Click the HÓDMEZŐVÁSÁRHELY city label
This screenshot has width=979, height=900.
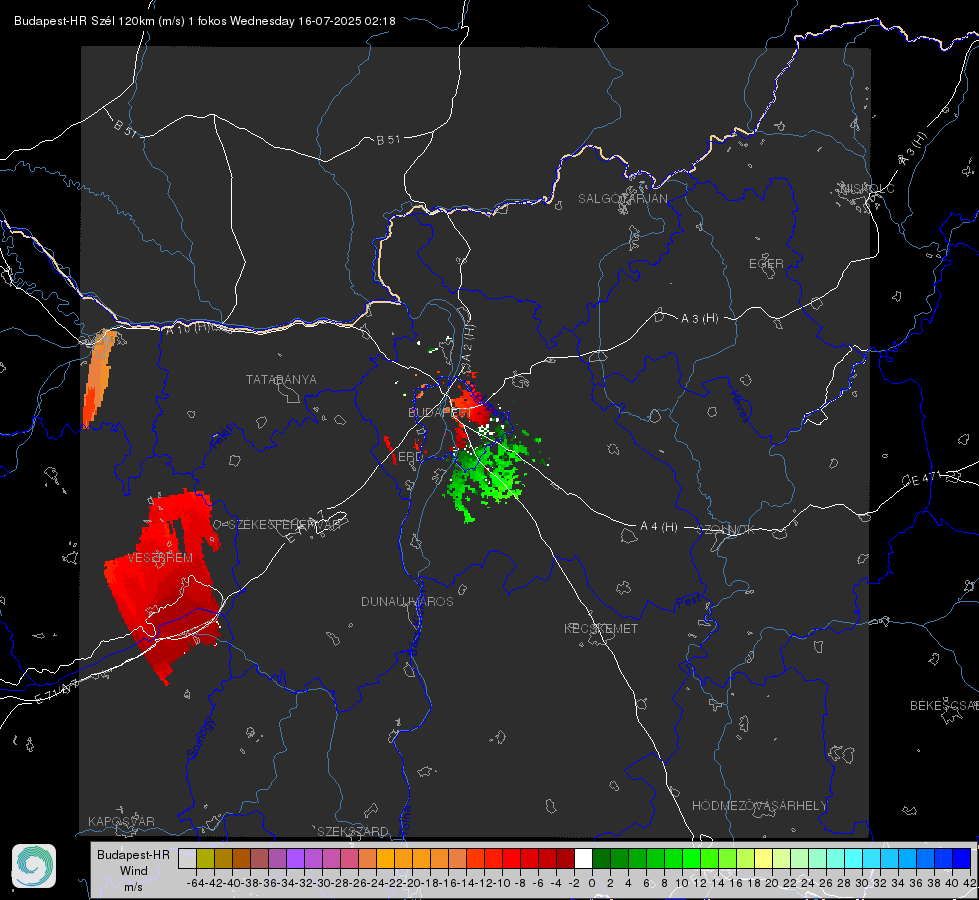[759, 806]
